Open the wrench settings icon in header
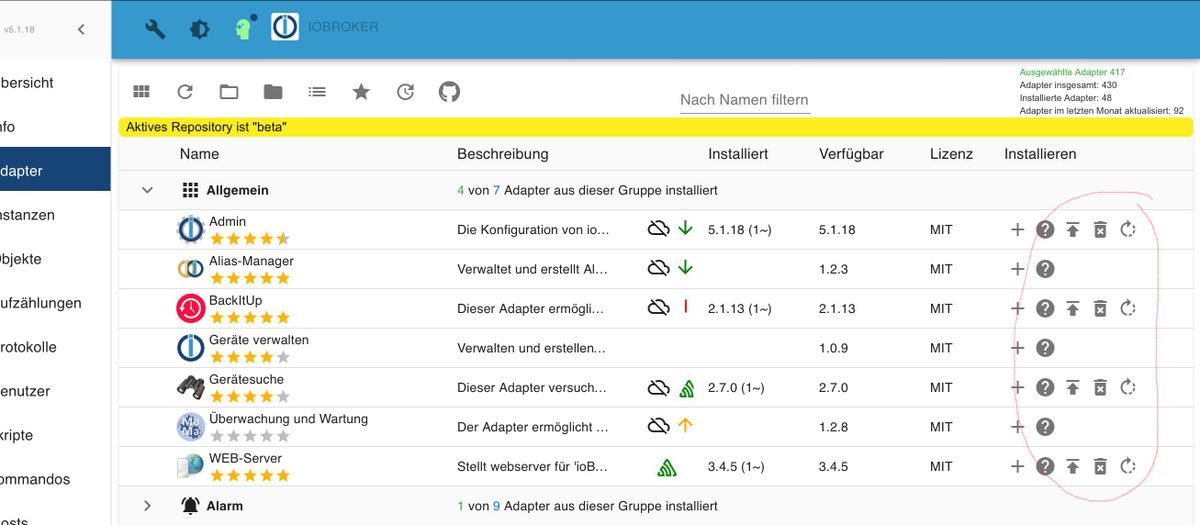The height and width of the screenshot is (525, 1200). point(155,29)
